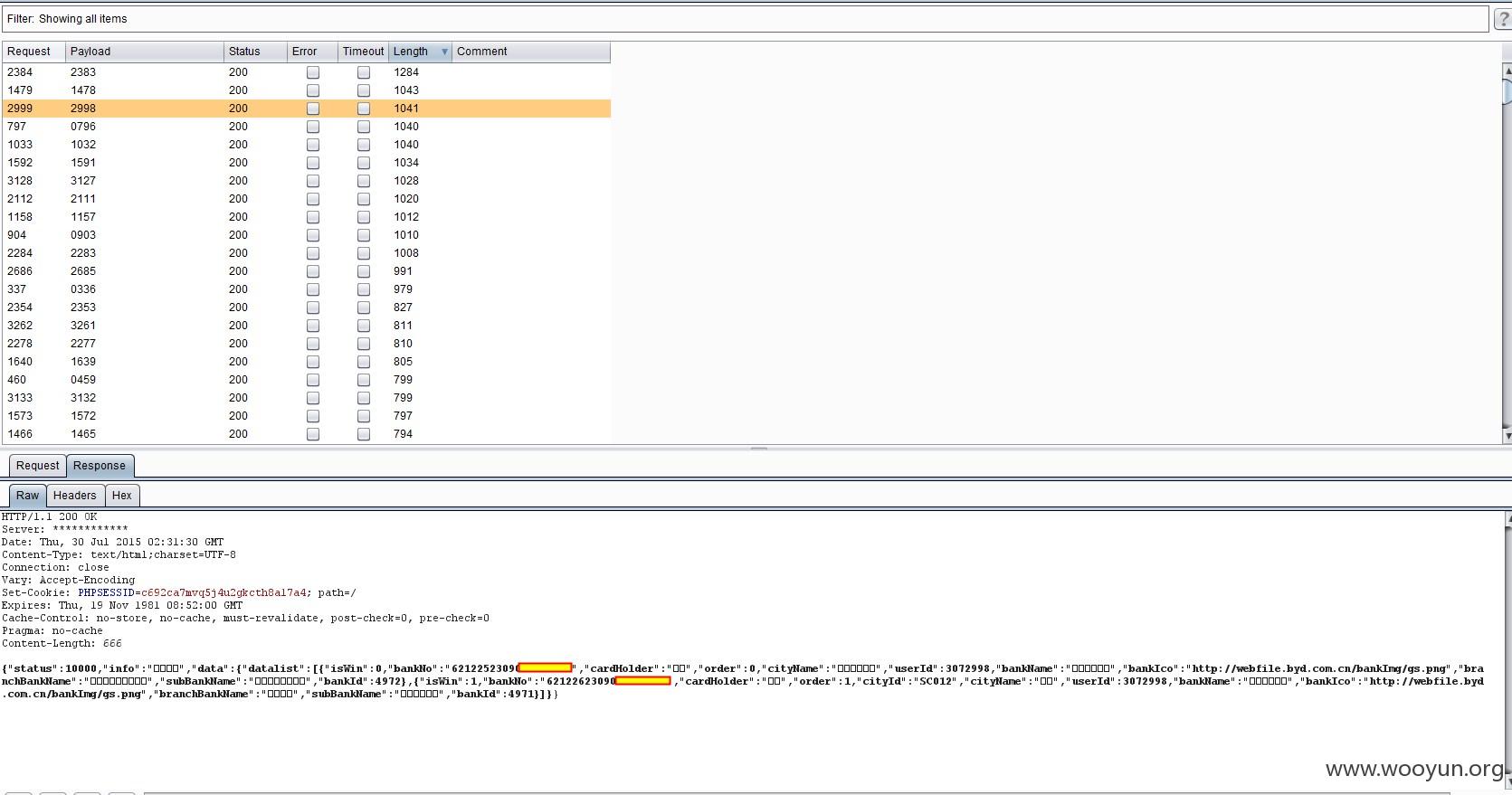Toggle Error checkbox for request 2384
The width and height of the screenshot is (1512, 795).
coord(313,72)
